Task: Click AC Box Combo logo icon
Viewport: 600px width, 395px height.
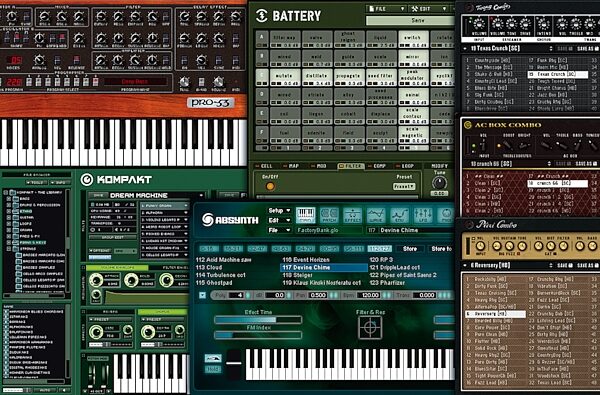Action: [x=468, y=125]
